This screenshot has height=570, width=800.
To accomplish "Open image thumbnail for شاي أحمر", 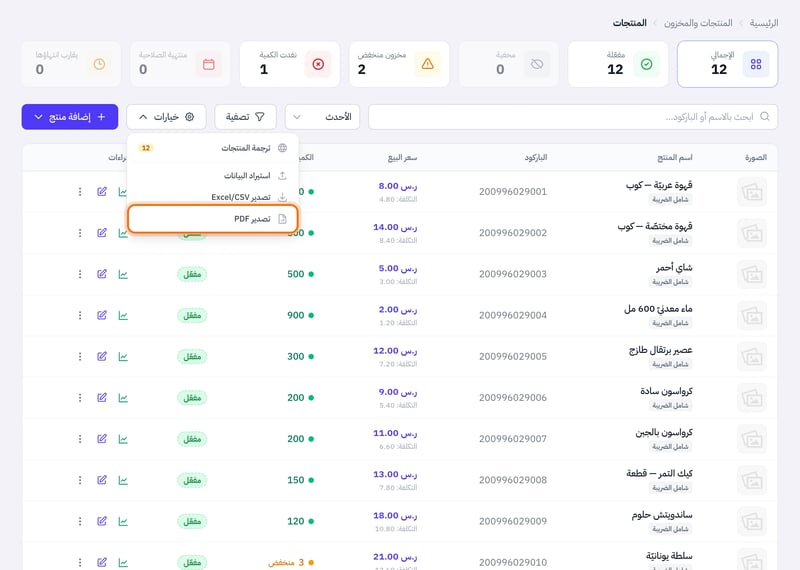I will [752, 274].
